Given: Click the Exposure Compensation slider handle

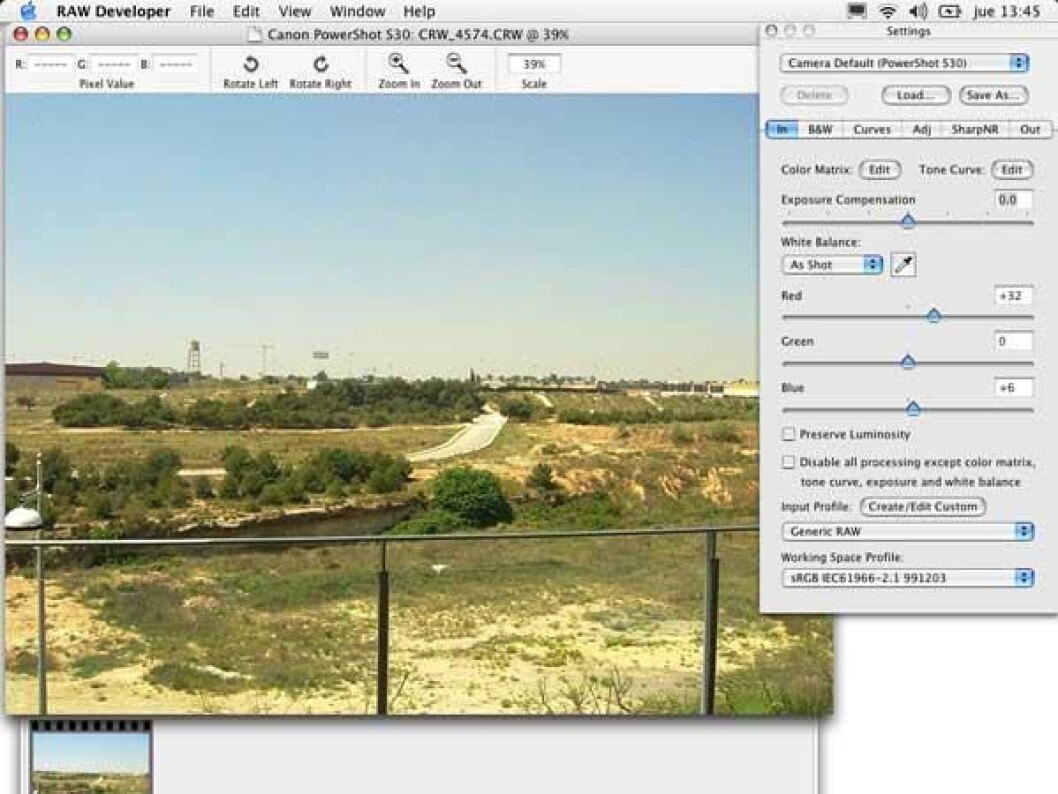Looking at the screenshot, I should pyautogui.click(x=908, y=221).
